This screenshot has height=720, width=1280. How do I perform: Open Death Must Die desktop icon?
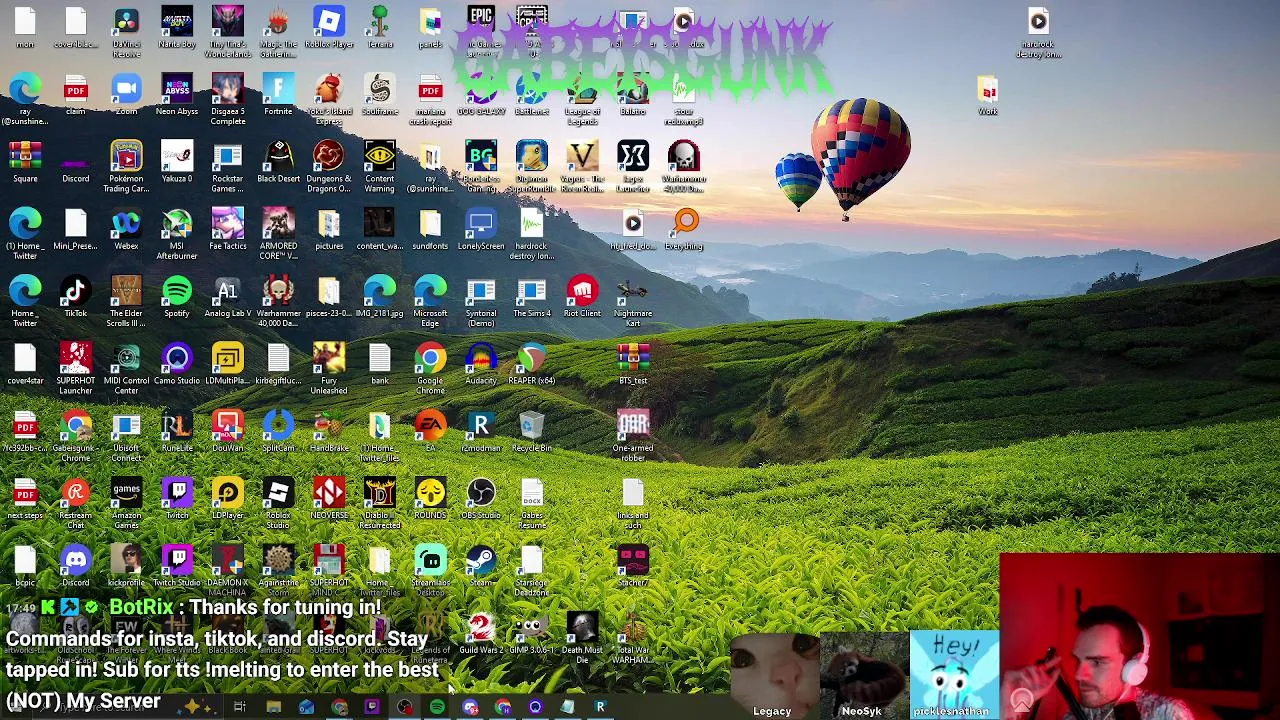coord(582,637)
